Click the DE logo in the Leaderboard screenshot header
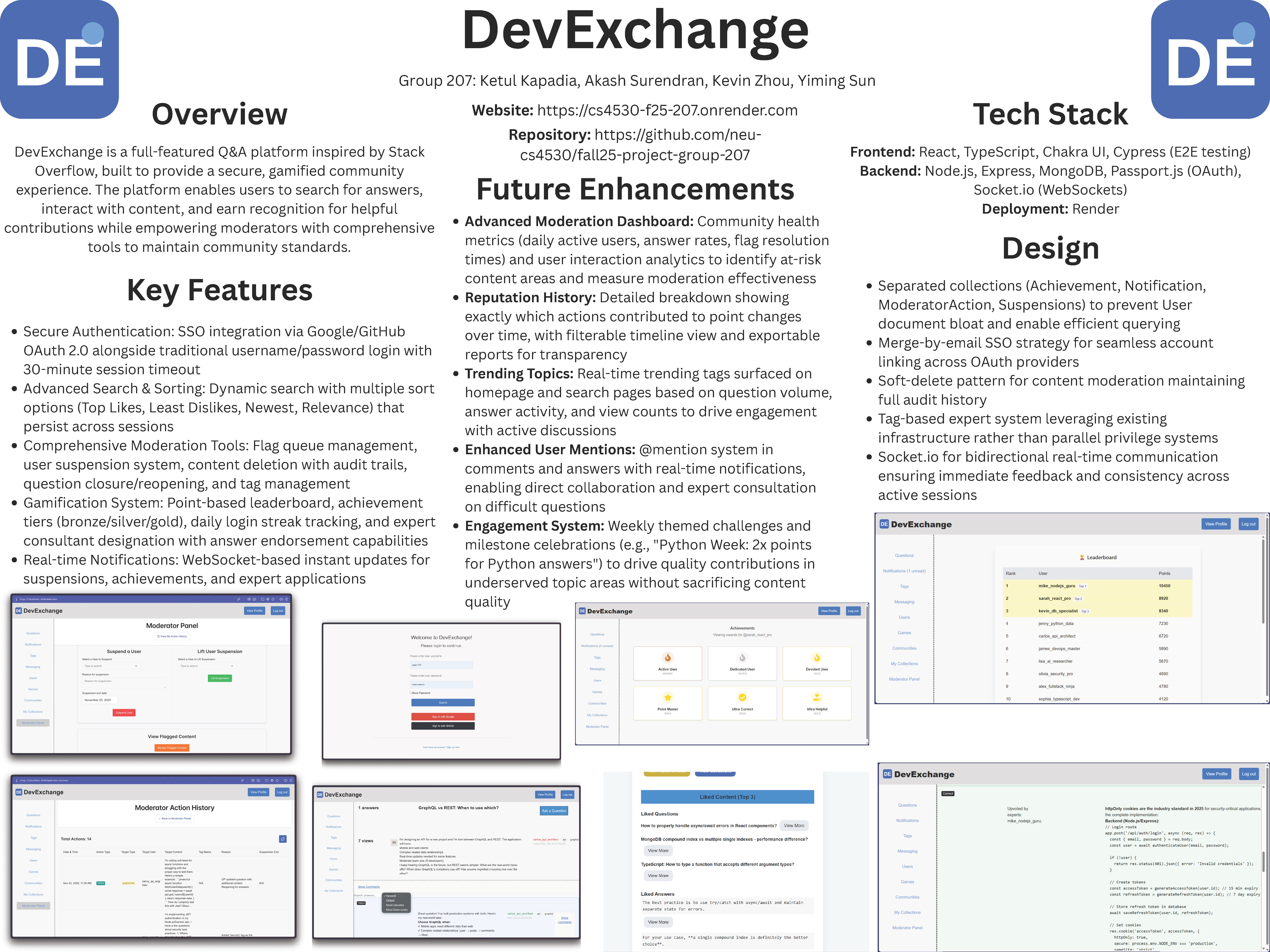Viewport: 1270px width, 952px height. click(x=884, y=524)
